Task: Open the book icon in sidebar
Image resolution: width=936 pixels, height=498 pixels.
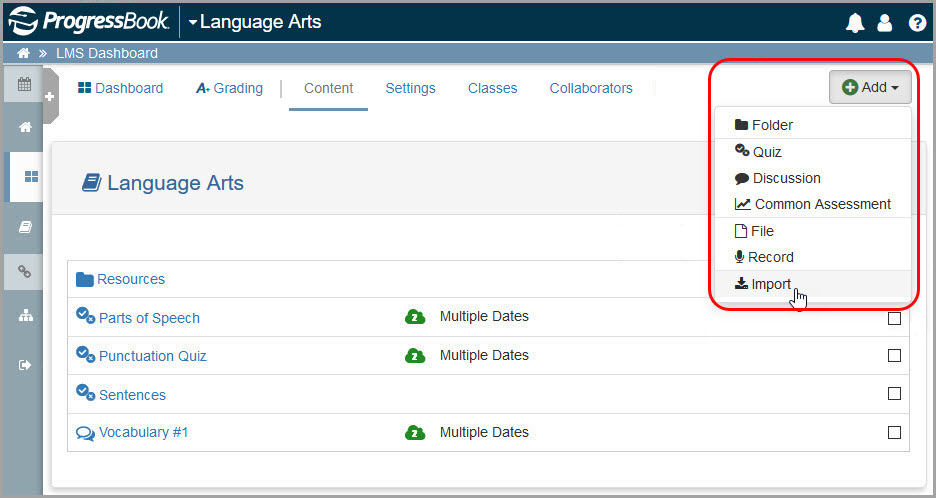Action: pos(25,227)
